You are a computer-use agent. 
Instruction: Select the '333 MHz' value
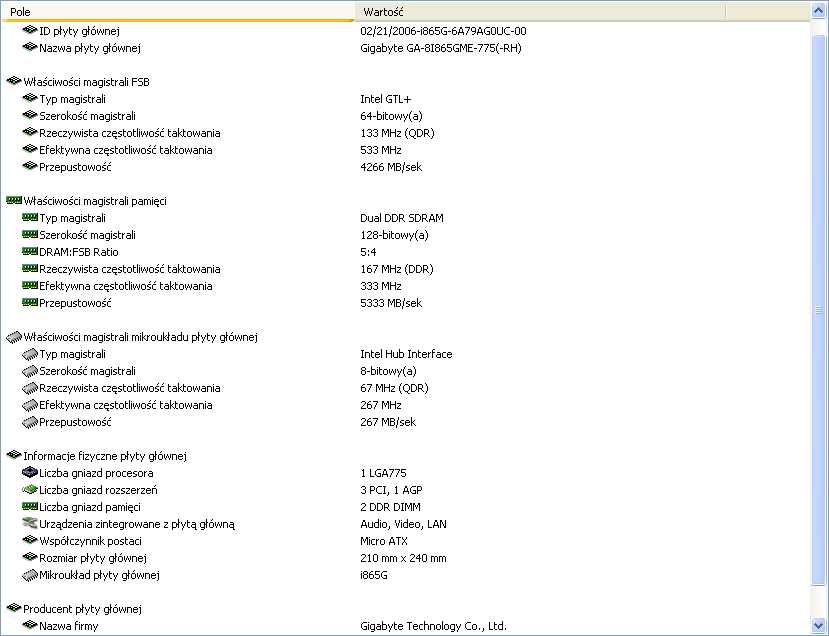coord(381,286)
